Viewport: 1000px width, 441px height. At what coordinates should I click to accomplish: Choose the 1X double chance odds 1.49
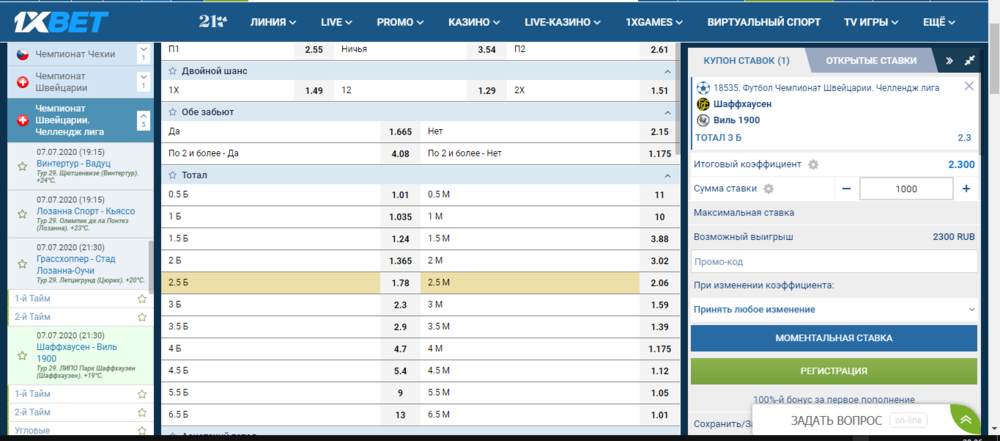314,91
